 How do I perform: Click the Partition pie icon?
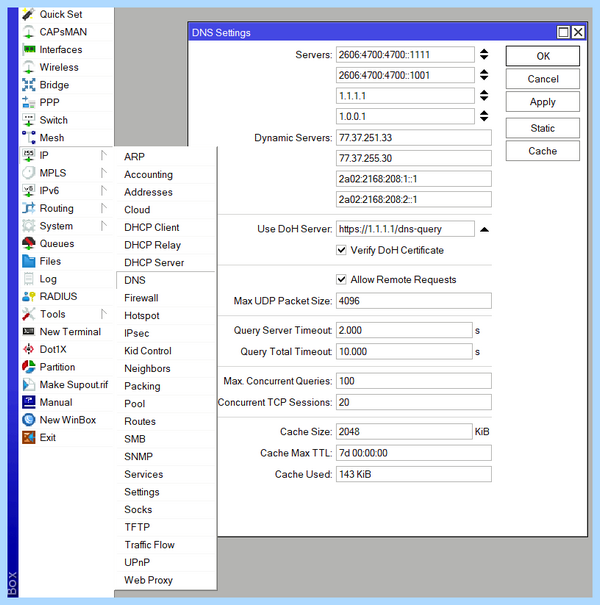28,367
